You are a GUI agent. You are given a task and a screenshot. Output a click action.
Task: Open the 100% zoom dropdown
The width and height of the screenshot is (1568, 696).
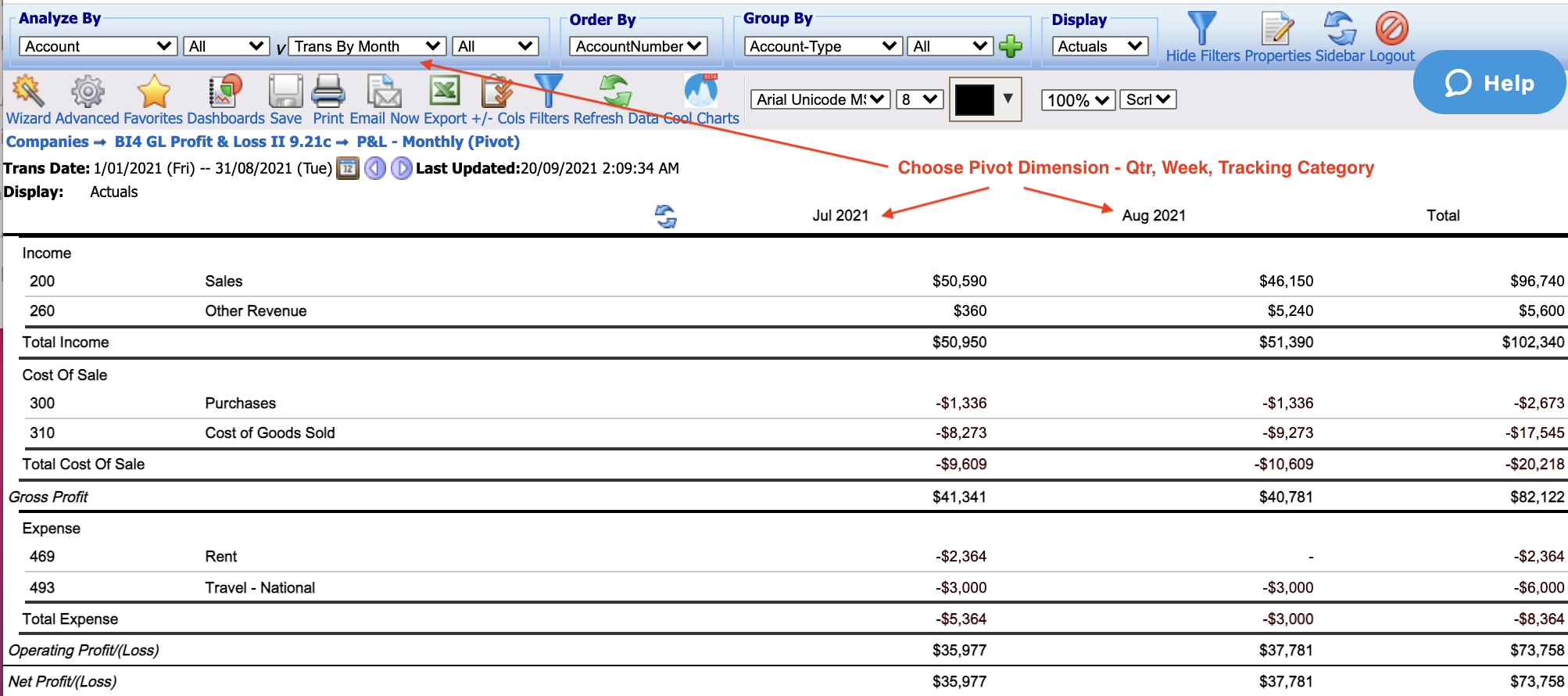pyautogui.click(x=1078, y=99)
